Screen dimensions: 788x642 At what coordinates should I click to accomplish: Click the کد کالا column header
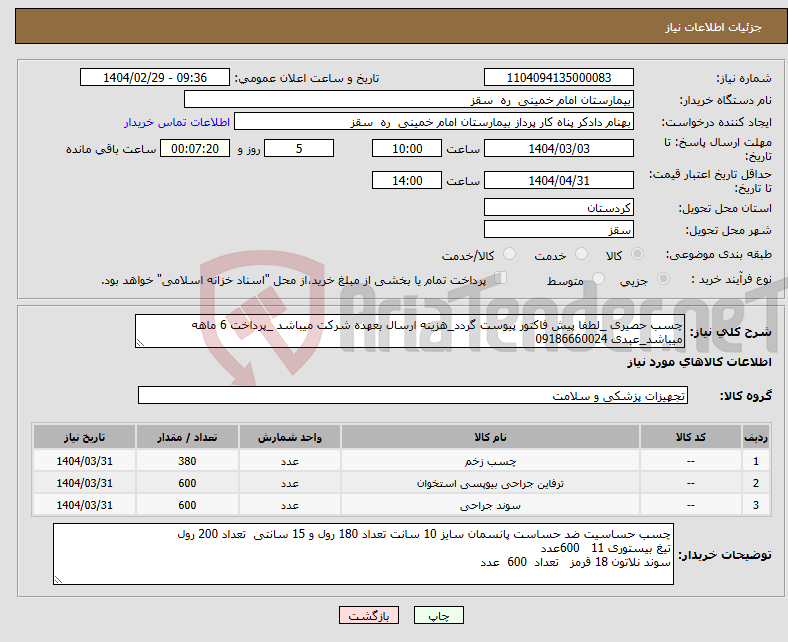pyautogui.click(x=691, y=437)
